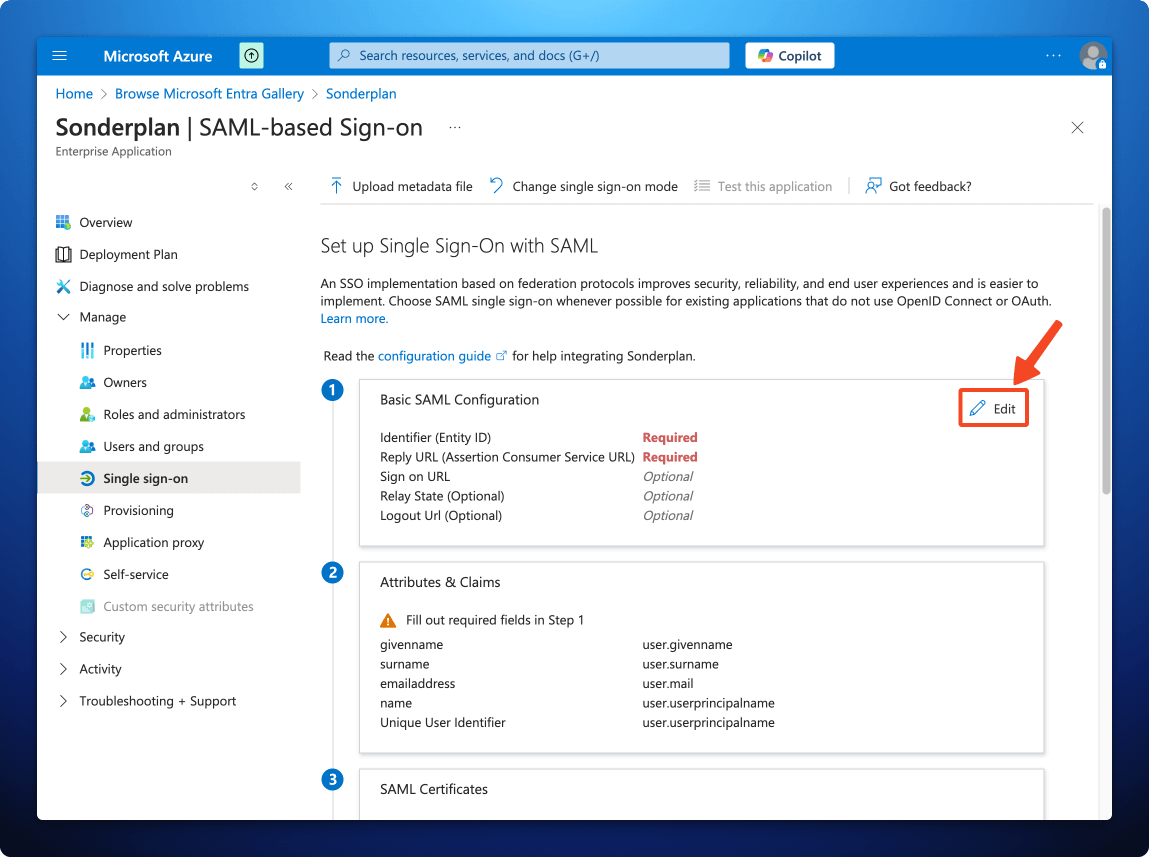Select the Diagnose and solve problems wrench icon
1149x857 pixels.
click(63, 286)
